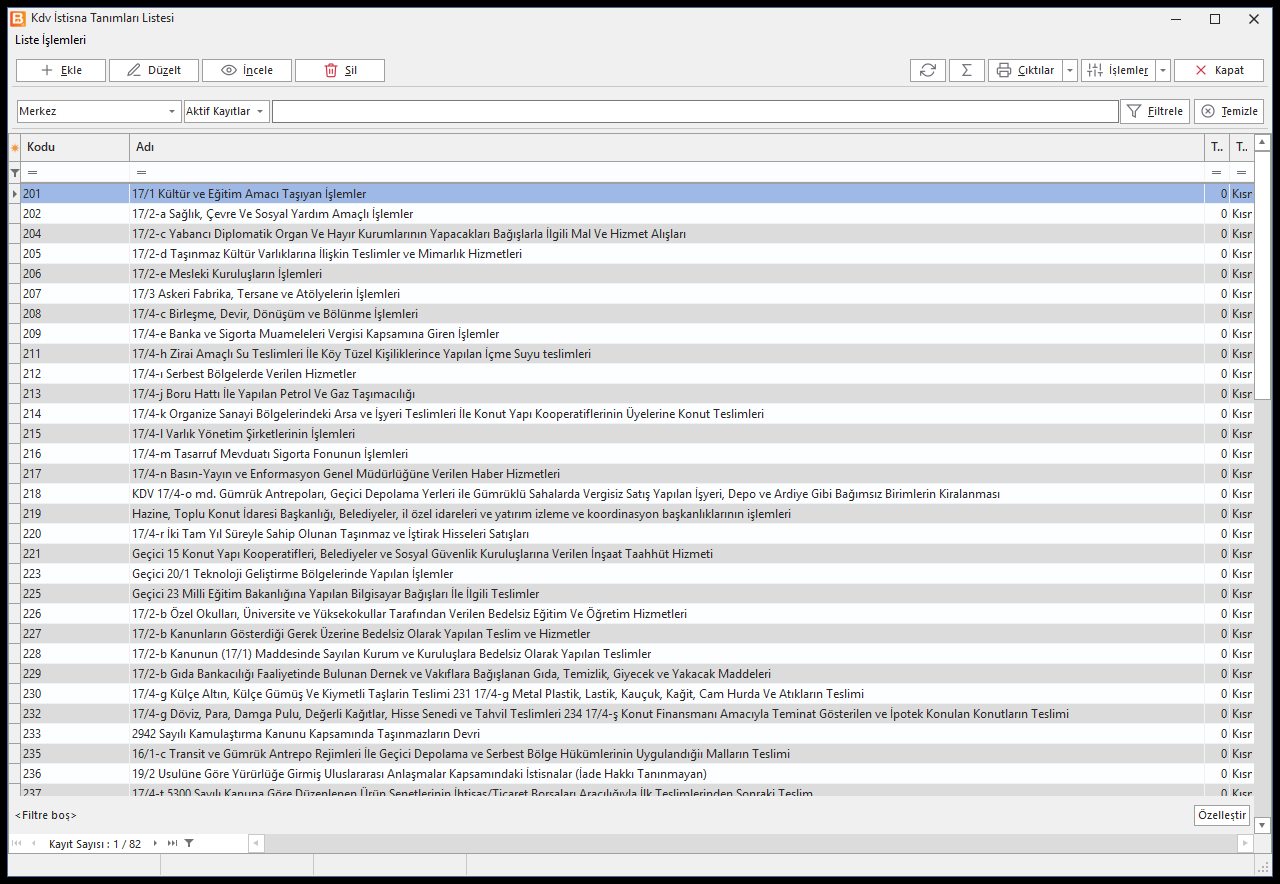The height and width of the screenshot is (884, 1280).
Task: Click the Çıktılar printer button
Action: click(x=1025, y=70)
